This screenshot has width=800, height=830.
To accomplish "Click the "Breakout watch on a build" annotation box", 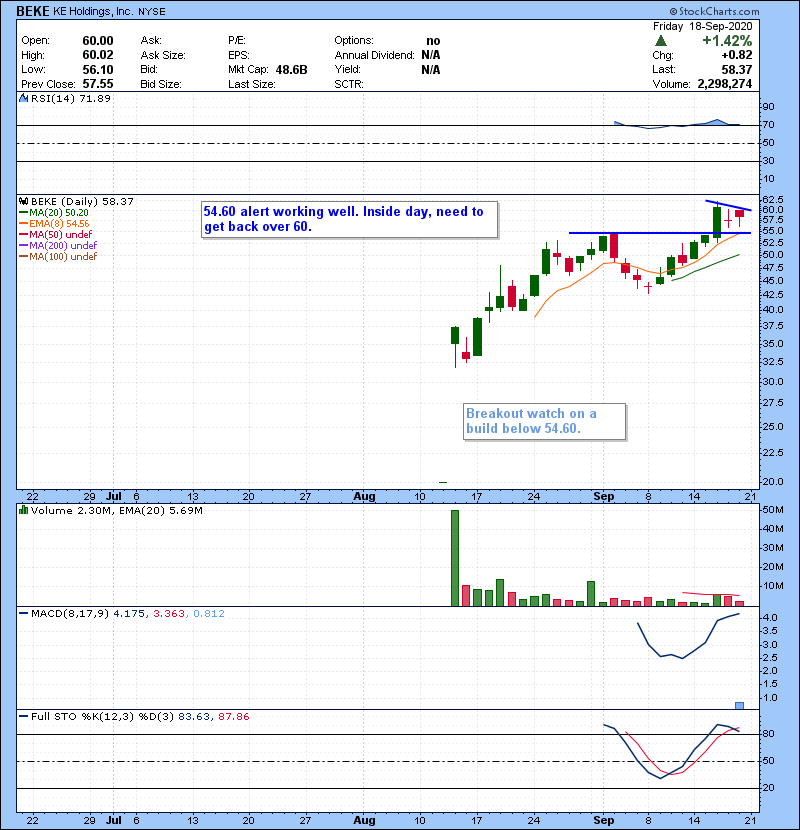I will (x=544, y=421).
